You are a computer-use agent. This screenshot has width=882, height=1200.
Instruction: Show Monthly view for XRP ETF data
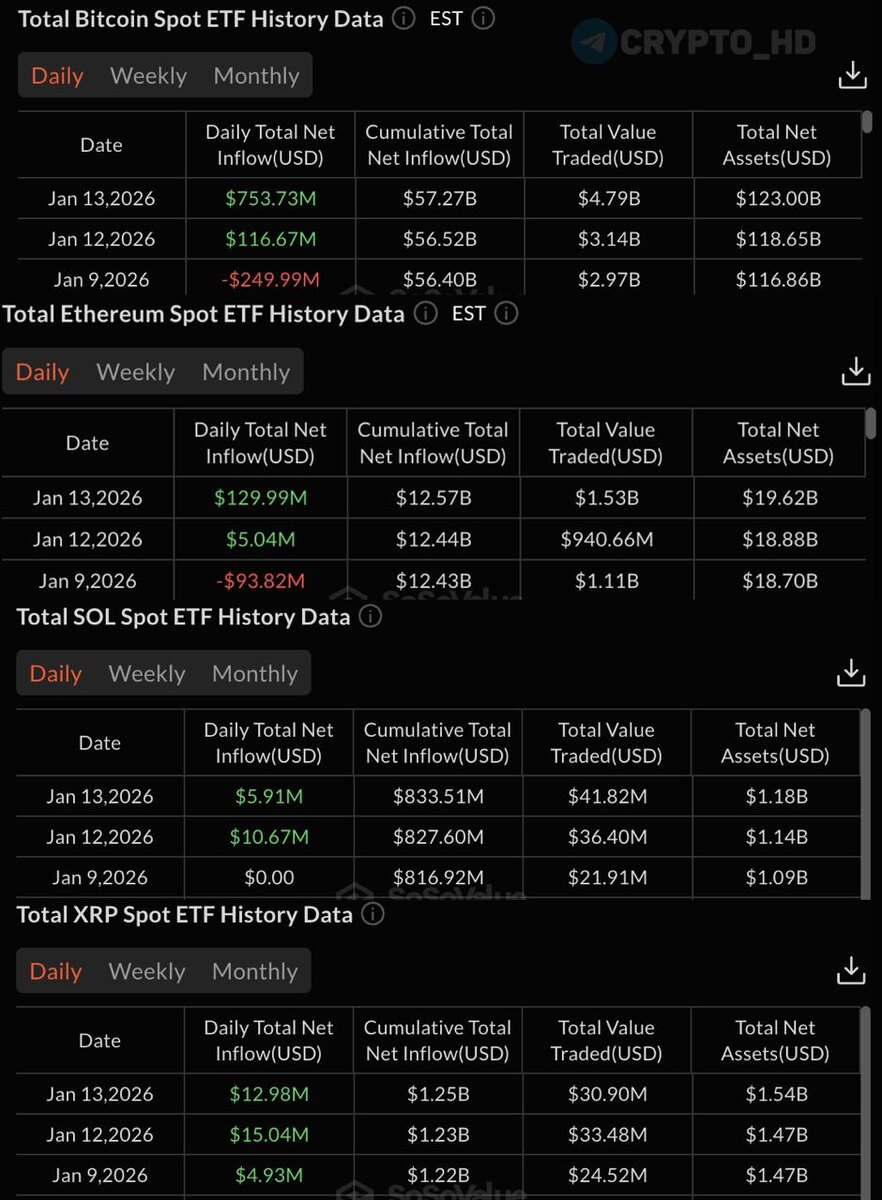[255, 971]
